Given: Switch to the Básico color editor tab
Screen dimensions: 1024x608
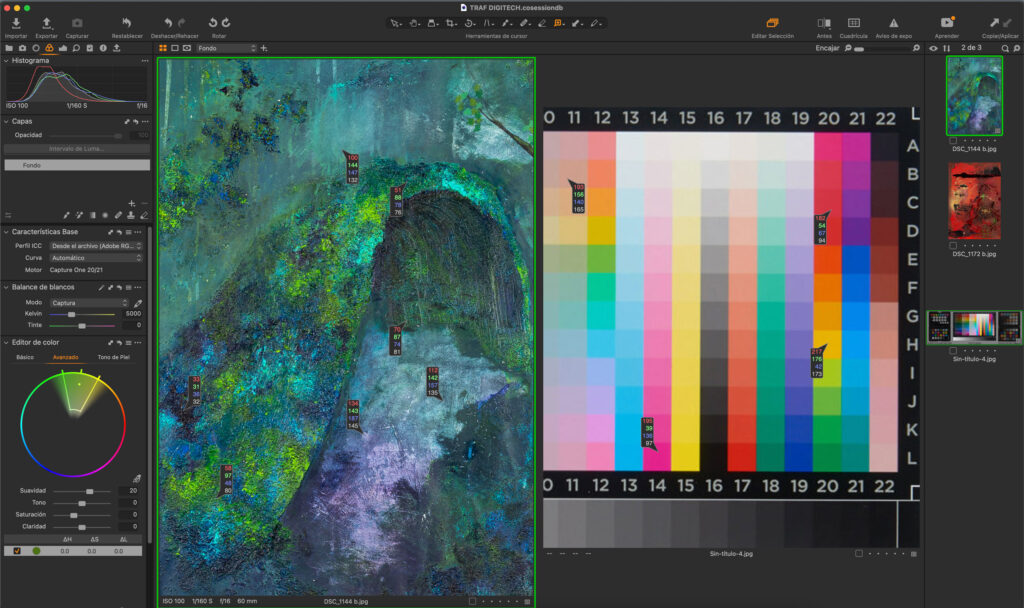Looking at the screenshot, I should click(x=25, y=357).
